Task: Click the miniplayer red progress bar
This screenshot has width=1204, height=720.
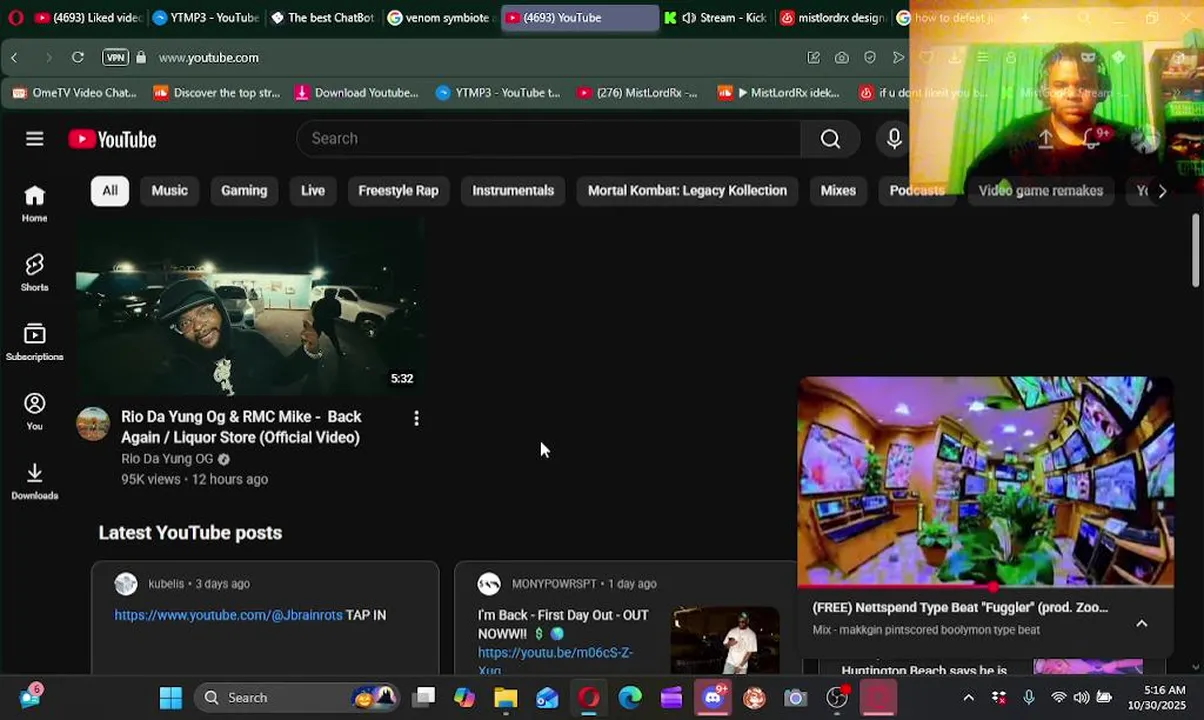Action: pos(986,585)
